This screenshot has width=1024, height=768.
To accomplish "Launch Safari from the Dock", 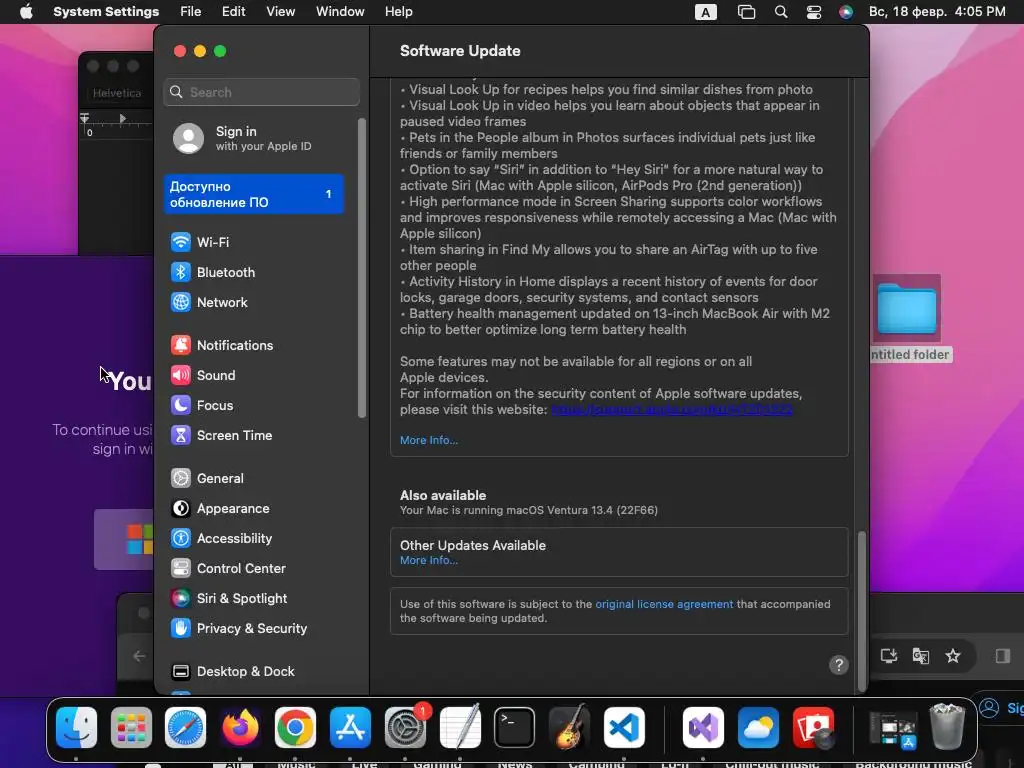I will (185, 727).
